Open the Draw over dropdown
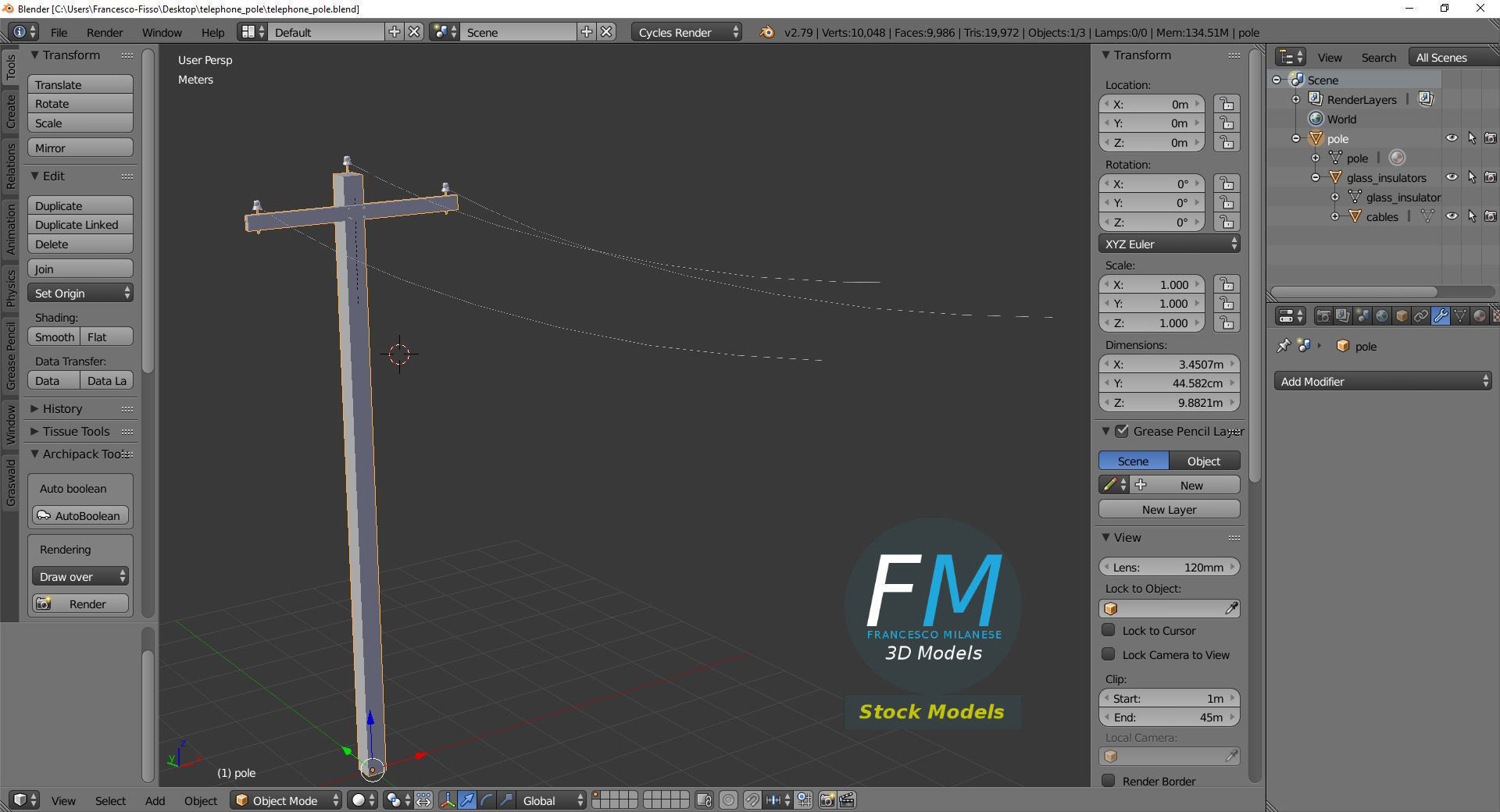Viewport: 1500px width, 812px height. pyautogui.click(x=80, y=576)
